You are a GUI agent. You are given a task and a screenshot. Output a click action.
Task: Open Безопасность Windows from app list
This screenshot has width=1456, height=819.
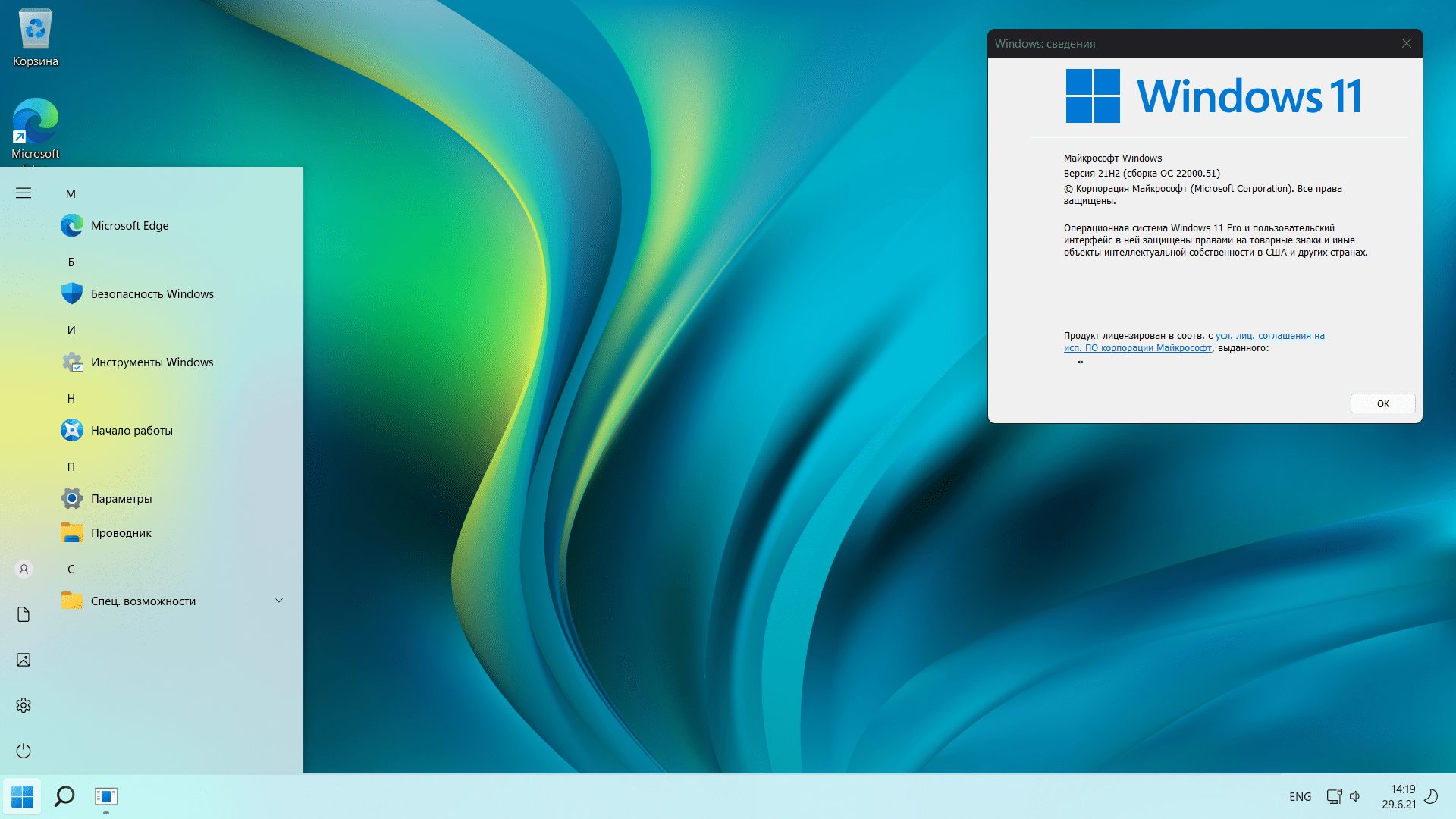point(152,294)
